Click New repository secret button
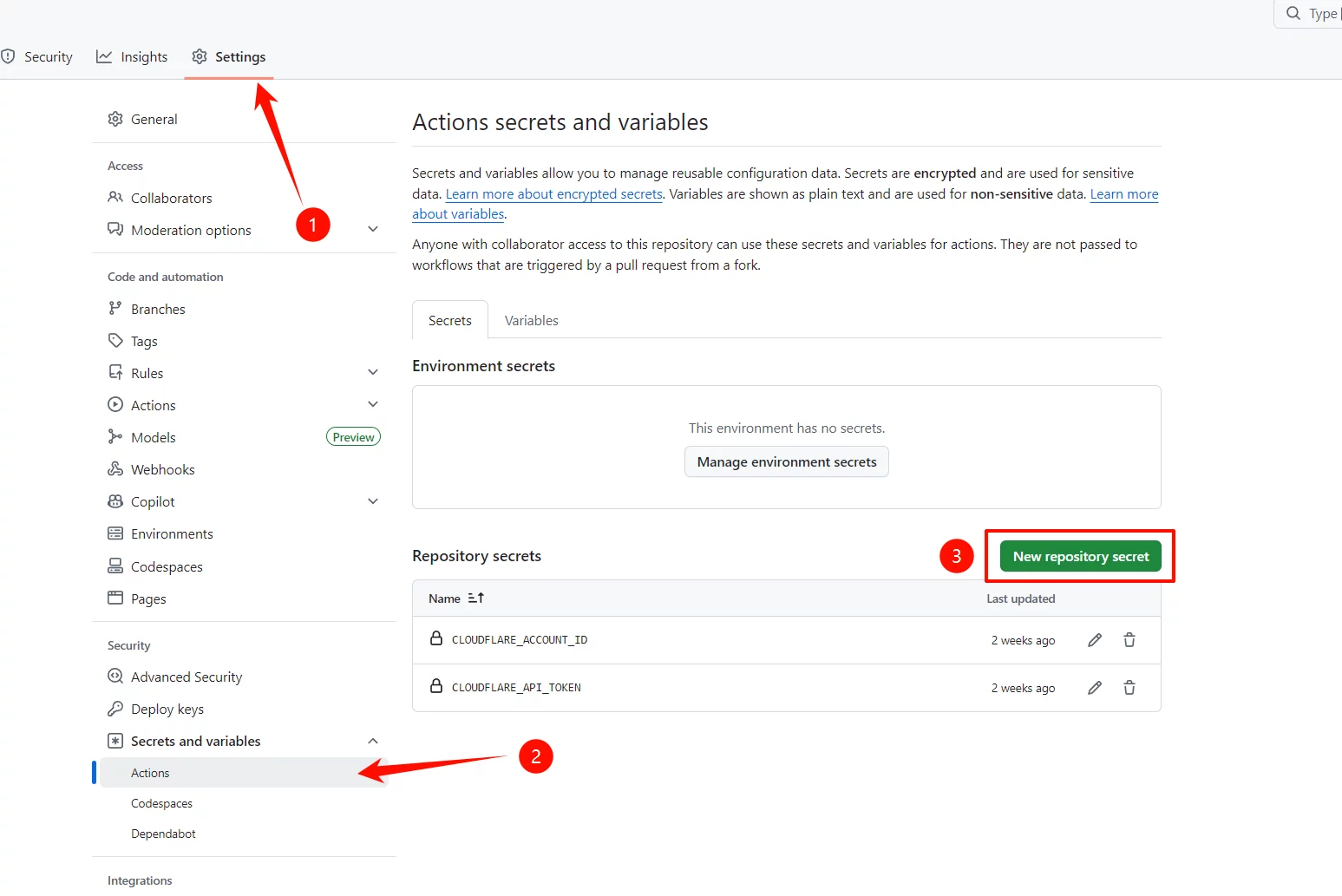 [x=1080, y=557]
